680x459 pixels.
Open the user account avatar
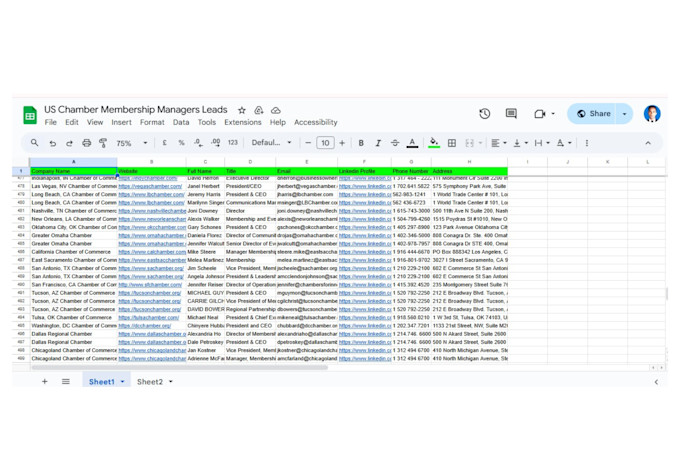652,114
